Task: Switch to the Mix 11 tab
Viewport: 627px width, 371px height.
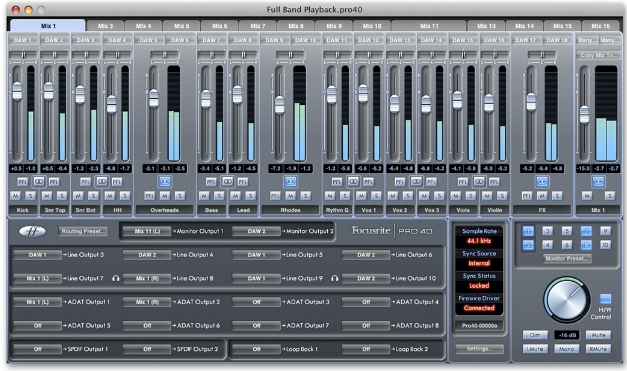Action: coord(429,26)
